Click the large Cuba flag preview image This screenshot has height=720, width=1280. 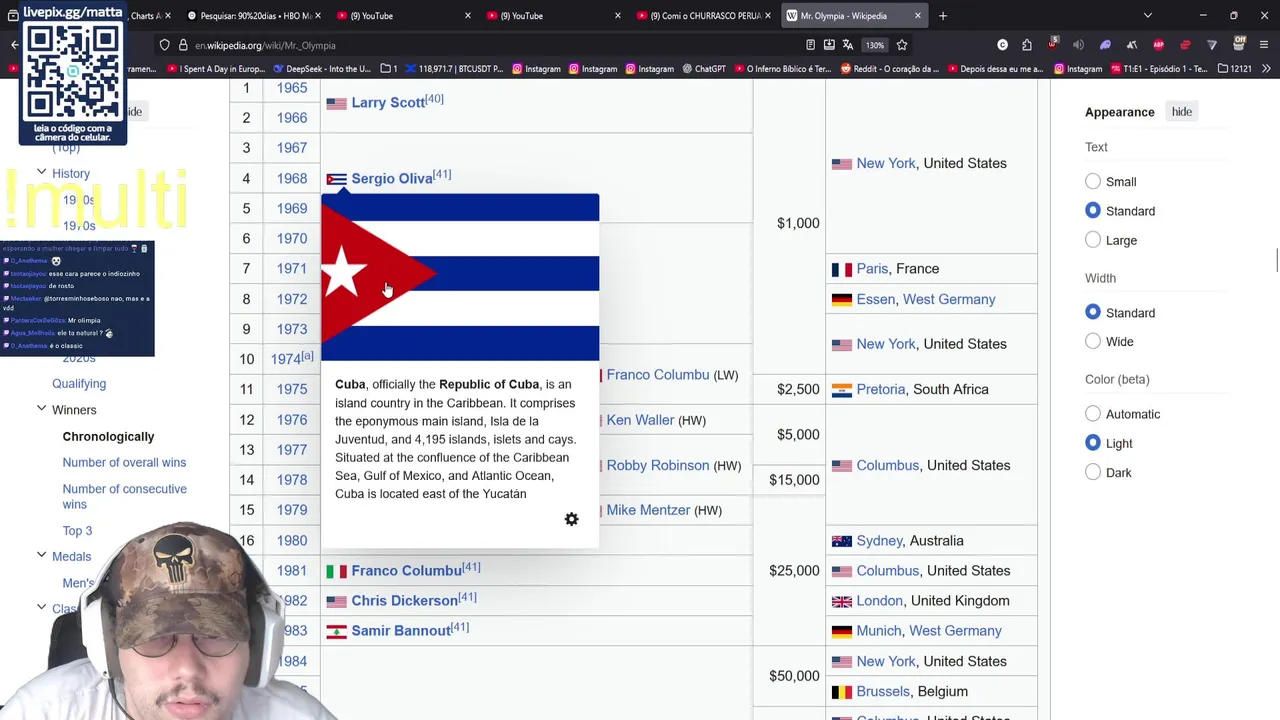pyautogui.click(x=460, y=277)
